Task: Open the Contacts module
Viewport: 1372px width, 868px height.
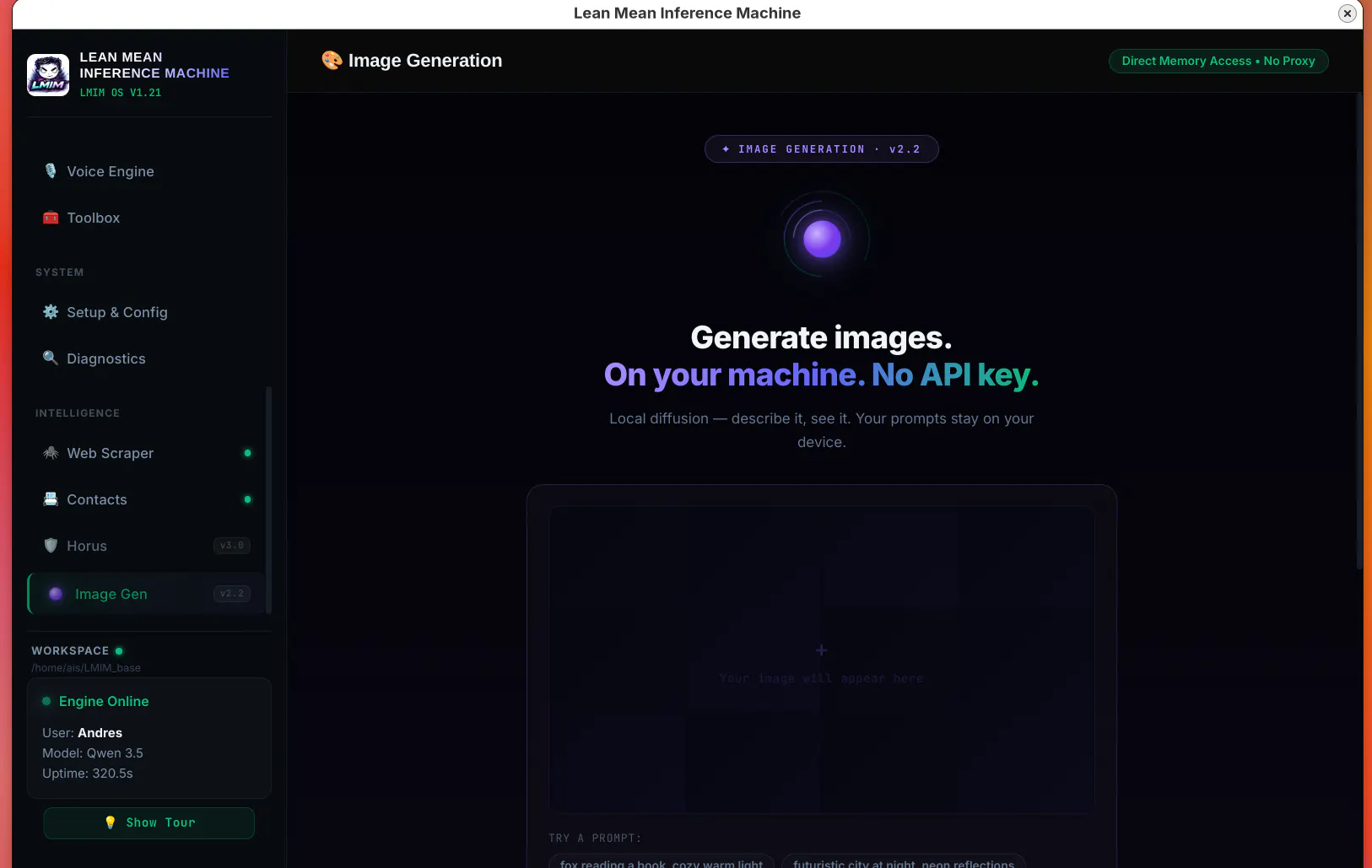Action: (x=147, y=499)
